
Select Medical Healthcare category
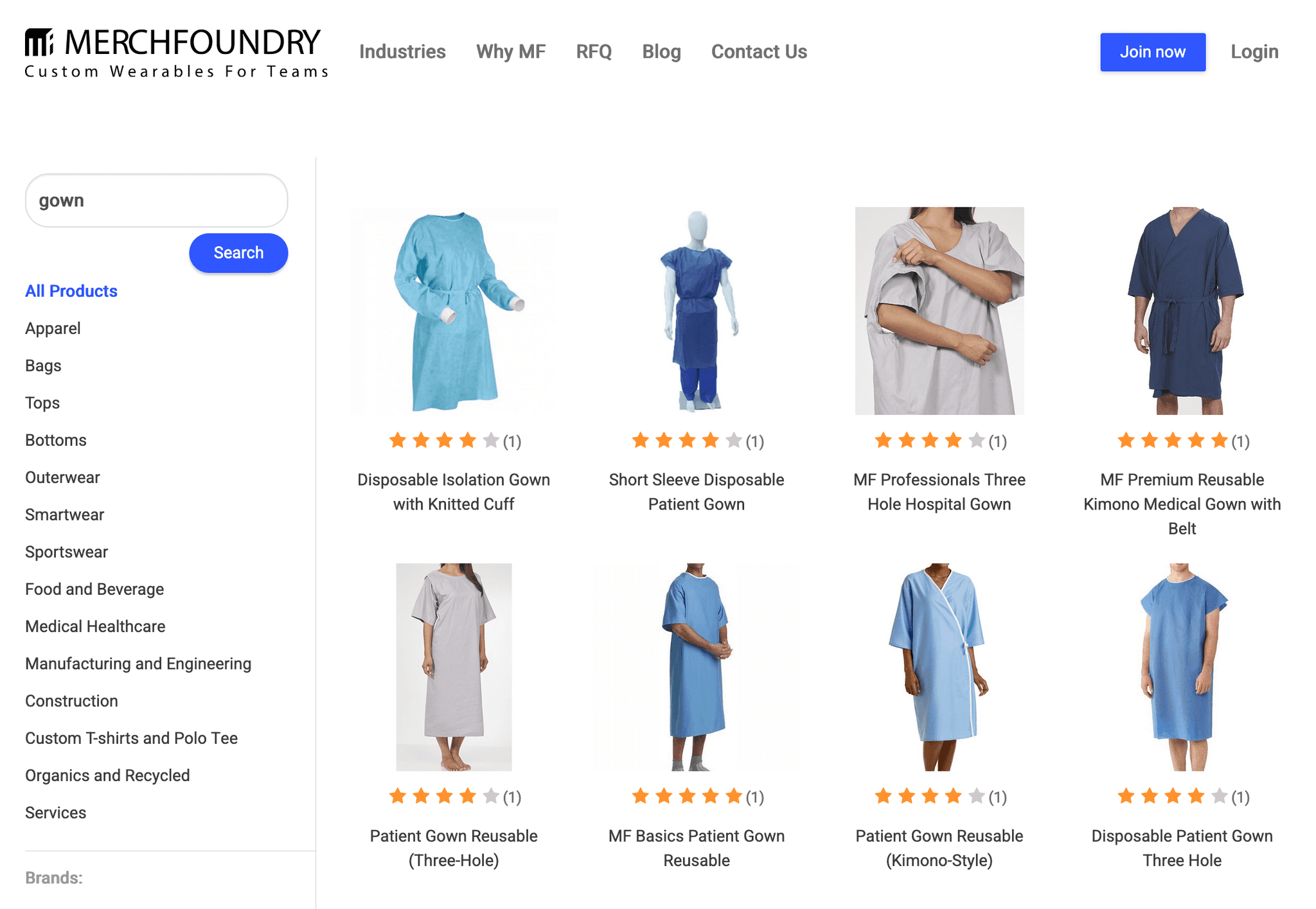95,626
